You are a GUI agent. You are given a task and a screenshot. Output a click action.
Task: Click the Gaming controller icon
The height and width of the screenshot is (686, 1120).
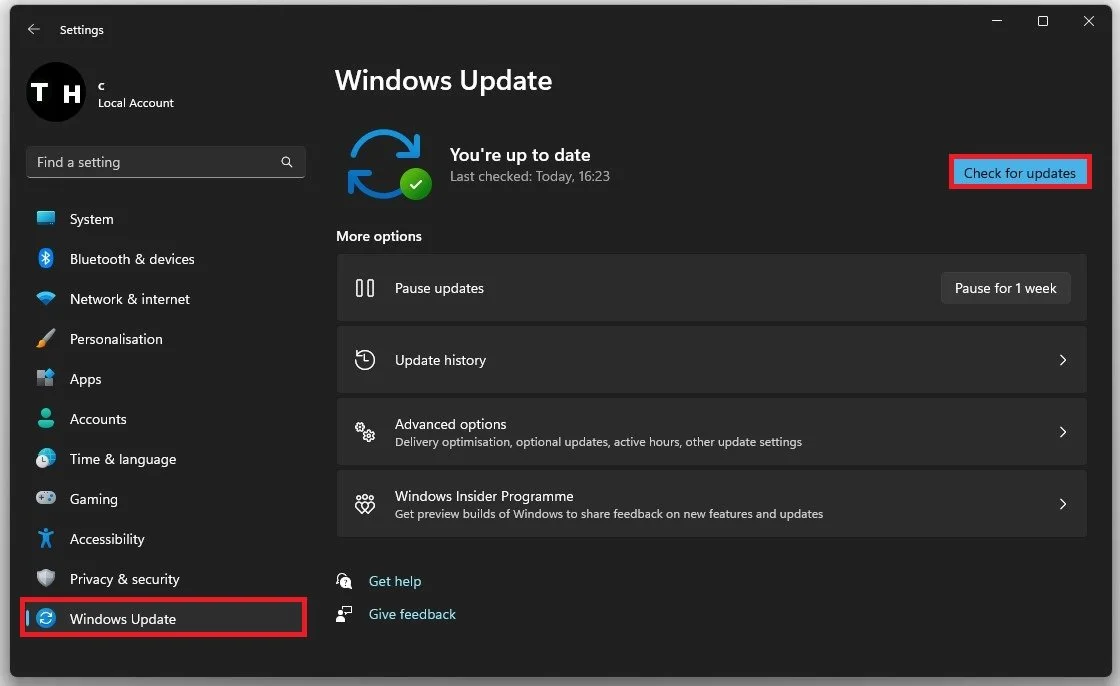(46, 497)
